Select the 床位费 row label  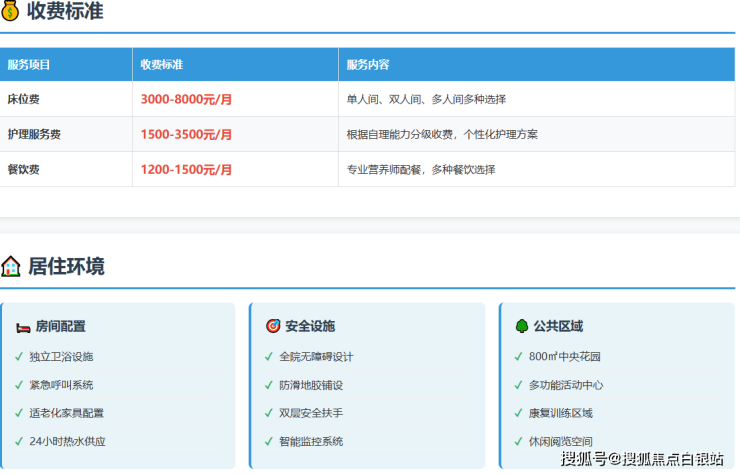[24, 99]
